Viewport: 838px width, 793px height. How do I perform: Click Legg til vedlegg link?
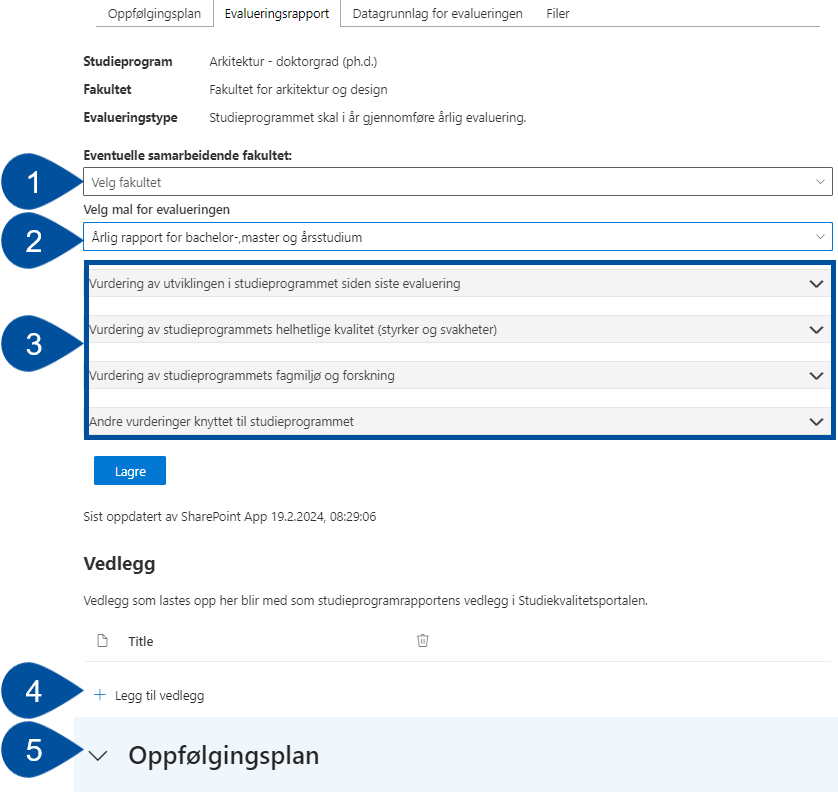(x=159, y=695)
